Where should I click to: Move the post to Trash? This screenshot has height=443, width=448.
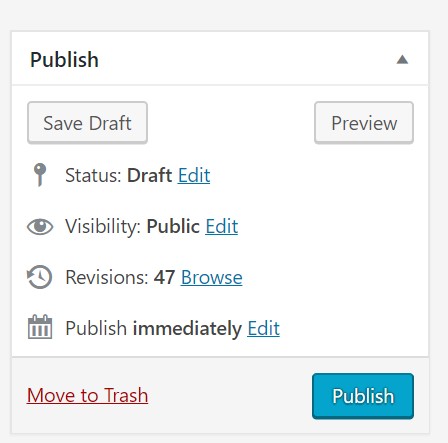click(x=87, y=395)
